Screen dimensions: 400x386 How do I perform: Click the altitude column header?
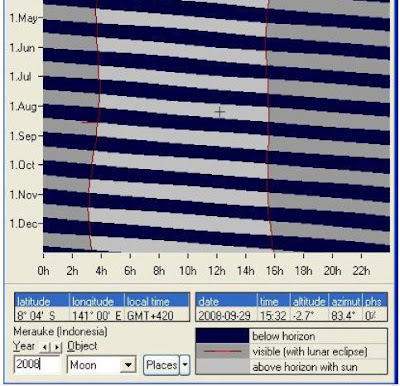[309, 301]
